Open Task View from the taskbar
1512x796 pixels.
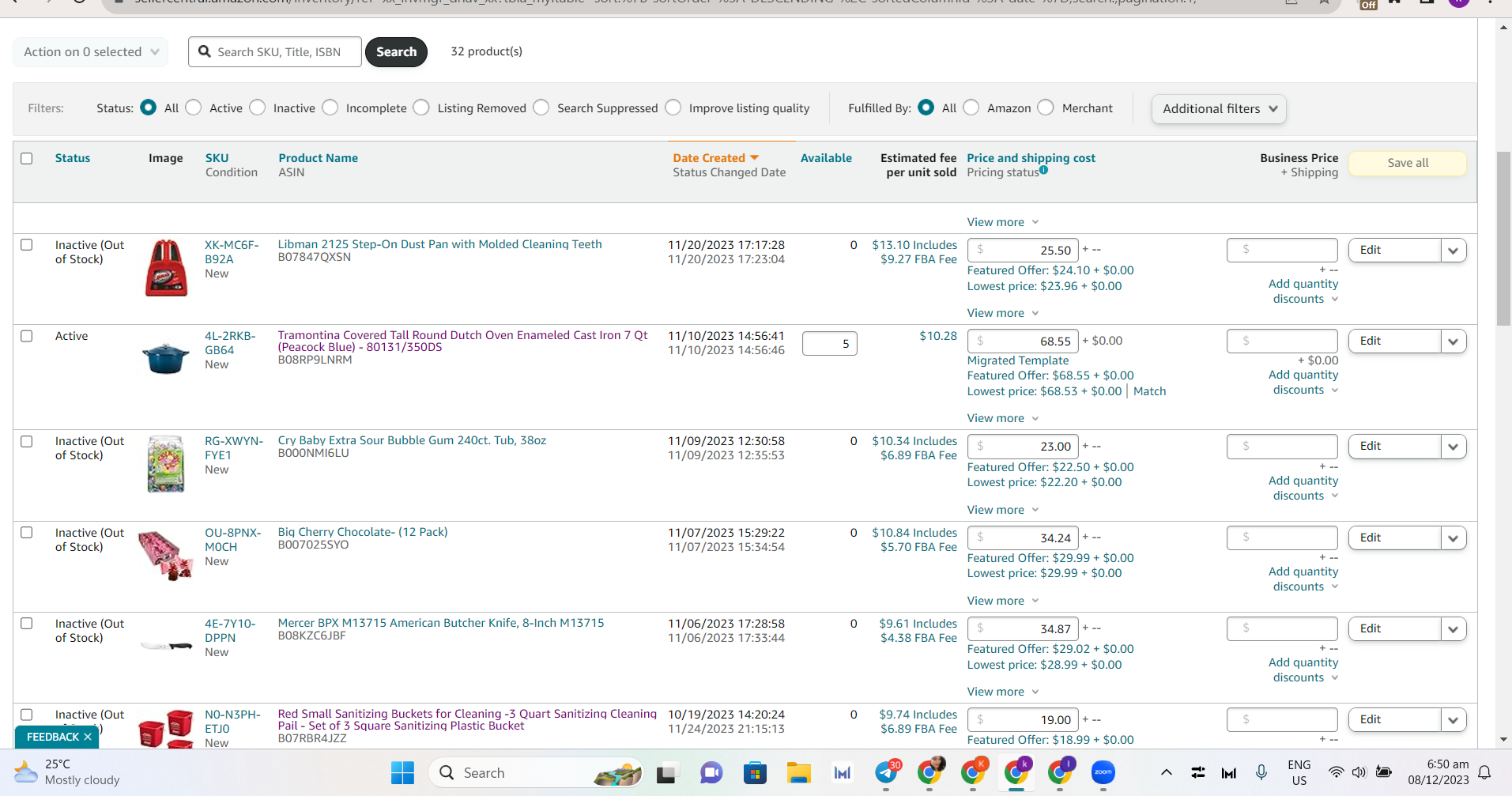[x=666, y=772]
